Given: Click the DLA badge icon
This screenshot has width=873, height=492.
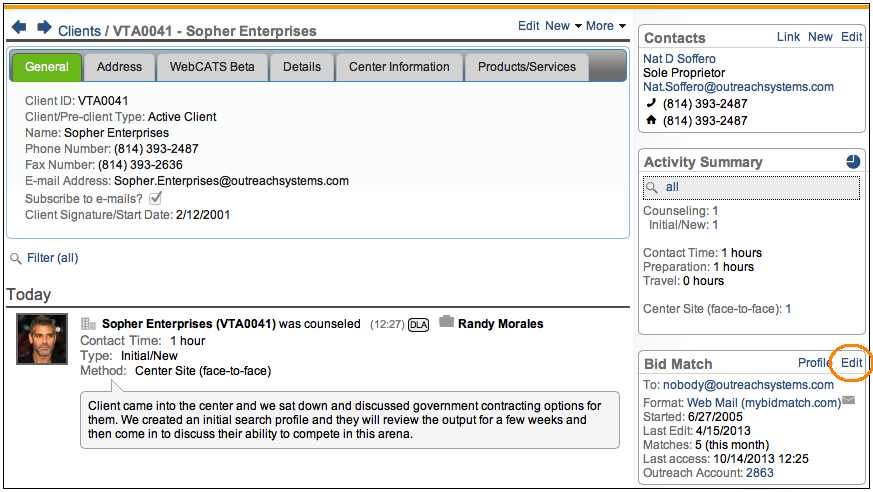Looking at the screenshot, I should point(419,324).
